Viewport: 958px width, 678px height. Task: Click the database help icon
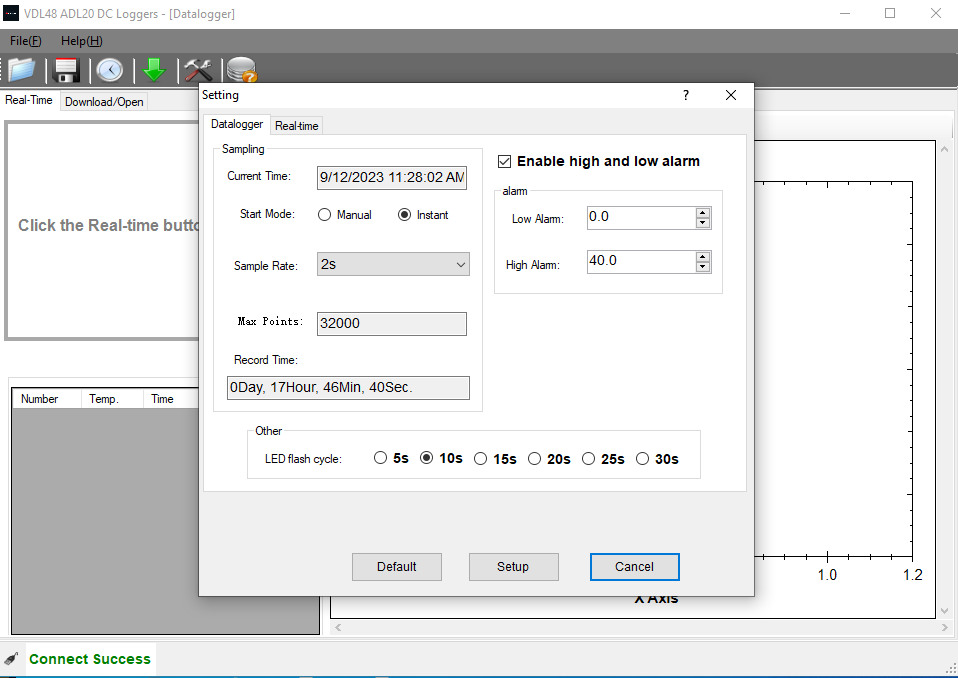pos(241,70)
